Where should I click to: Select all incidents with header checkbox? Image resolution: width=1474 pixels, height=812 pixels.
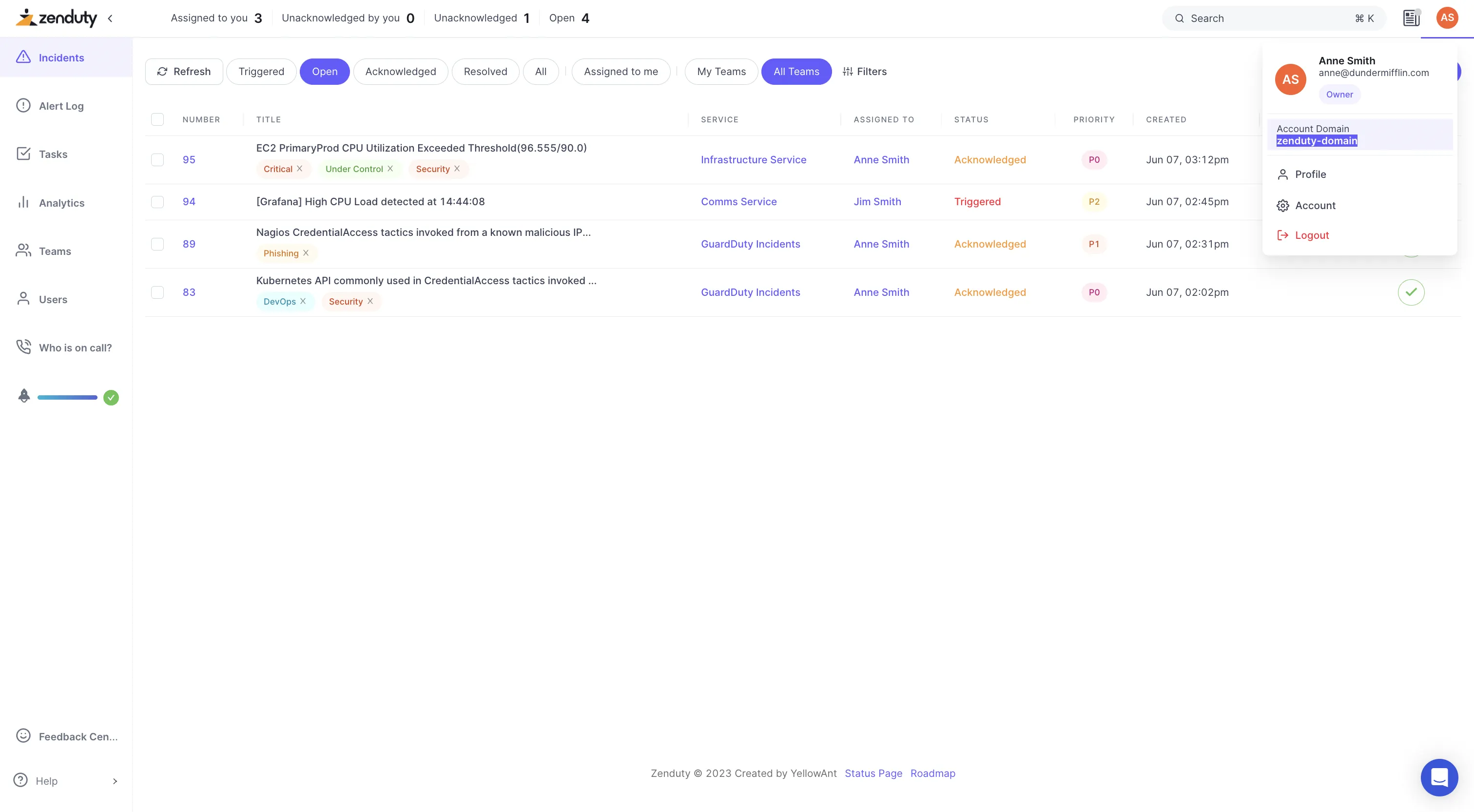(157, 119)
